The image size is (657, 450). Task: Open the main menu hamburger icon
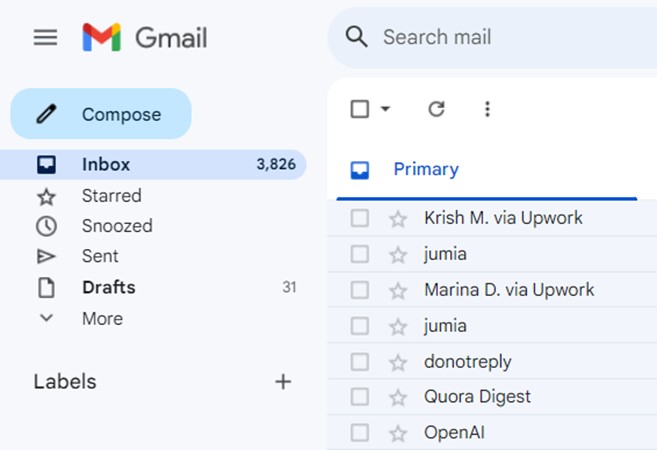(x=46, y=37)
